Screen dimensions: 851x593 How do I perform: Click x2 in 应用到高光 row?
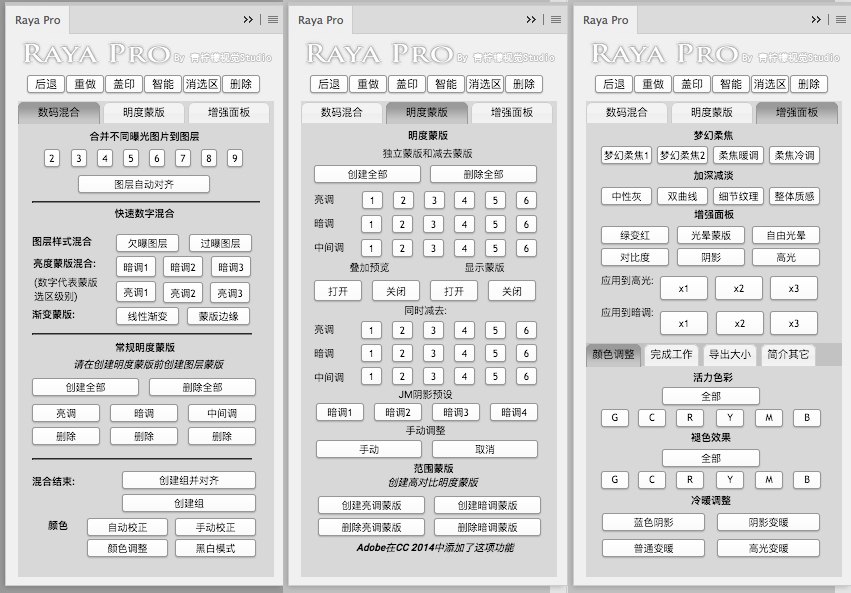pos(739,289)
